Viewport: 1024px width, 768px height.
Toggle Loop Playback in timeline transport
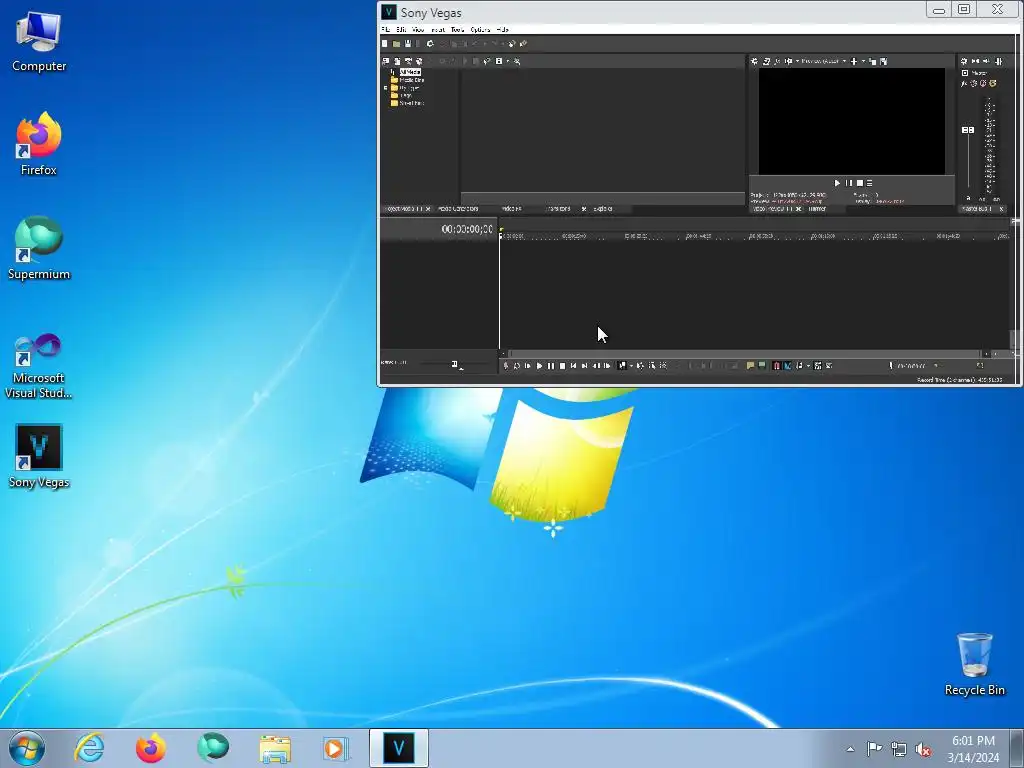click(517, 366)
